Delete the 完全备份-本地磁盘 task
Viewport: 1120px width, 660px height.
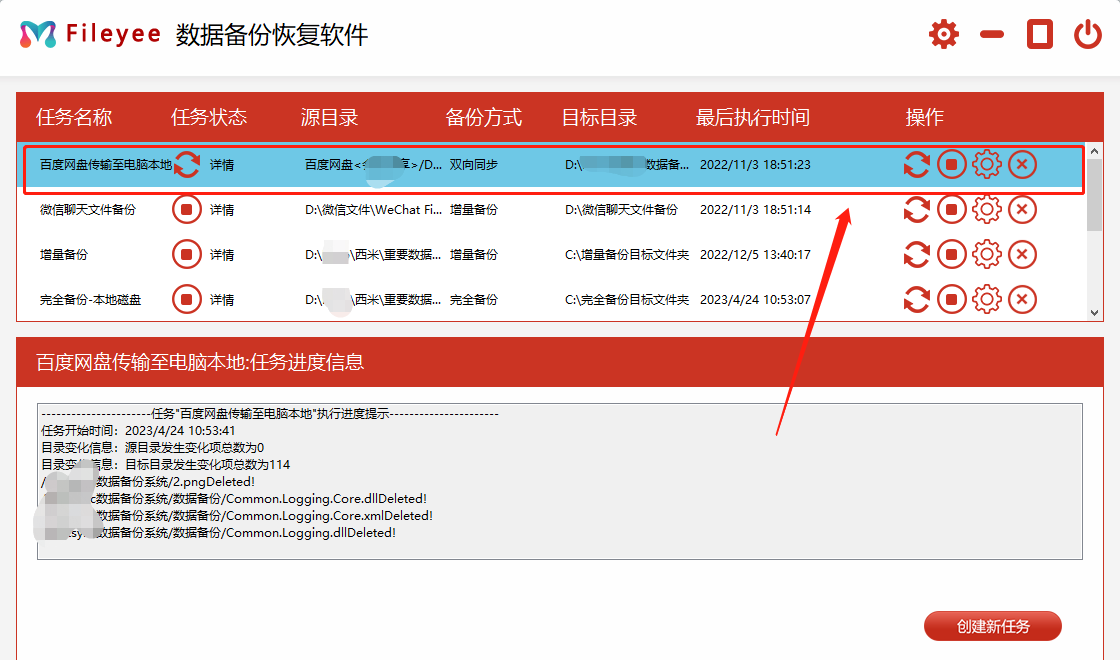[x=1022, y=299]
